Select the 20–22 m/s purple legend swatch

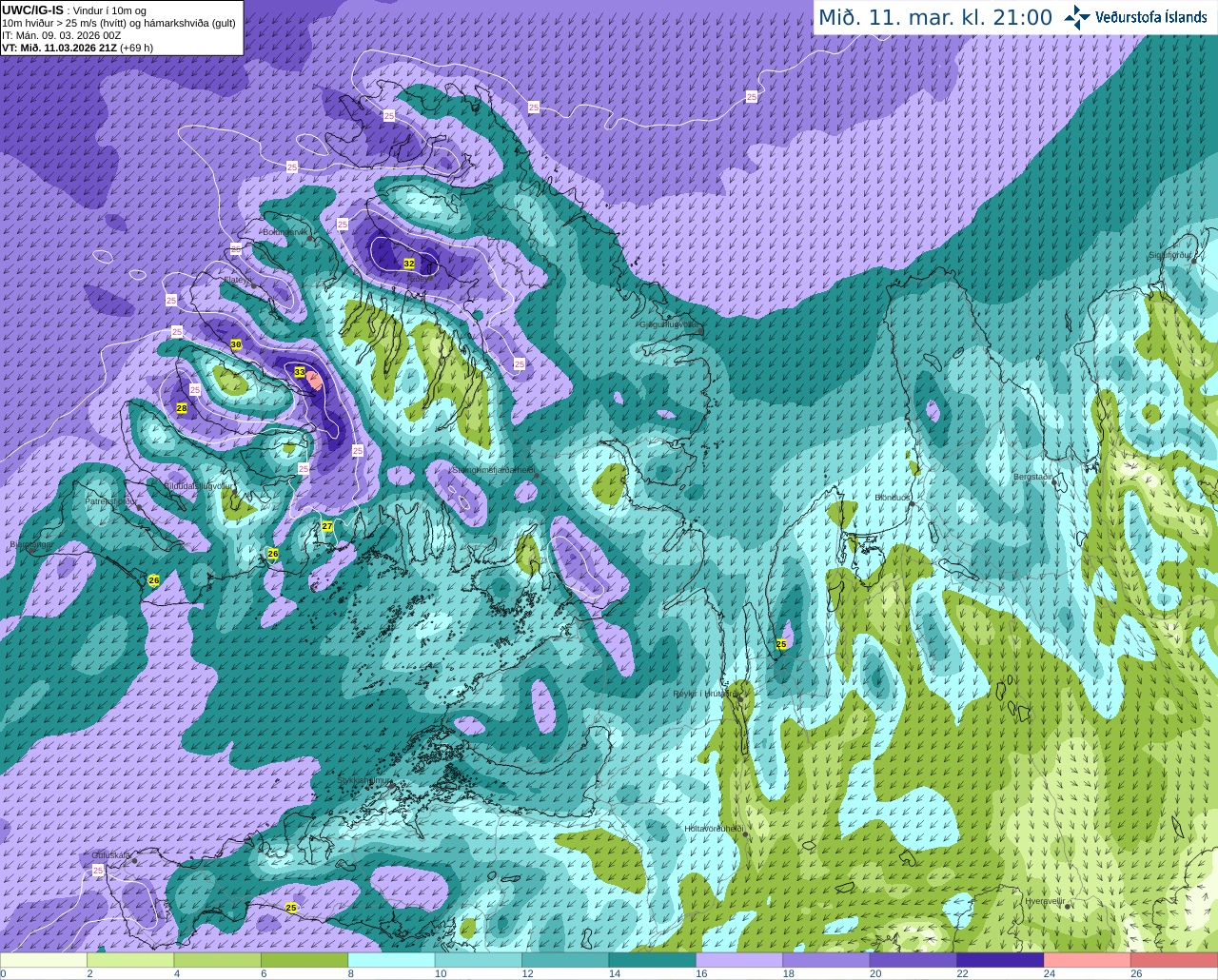(913, 960)
